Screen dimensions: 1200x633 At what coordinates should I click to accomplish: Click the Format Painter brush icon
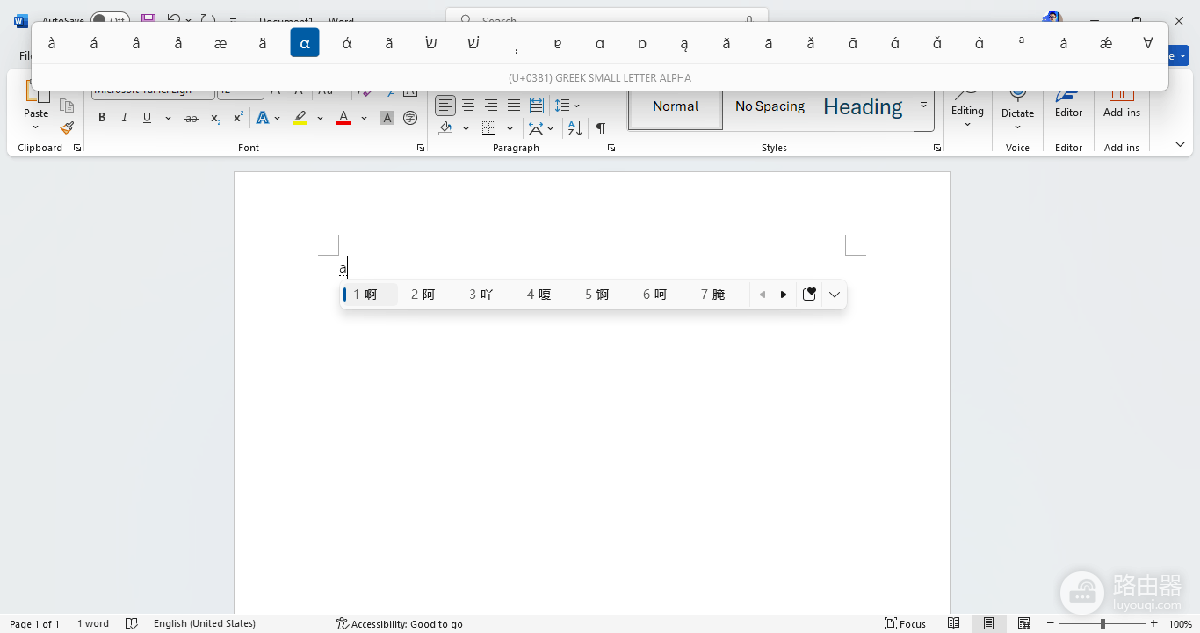click(x=67, y=128)
